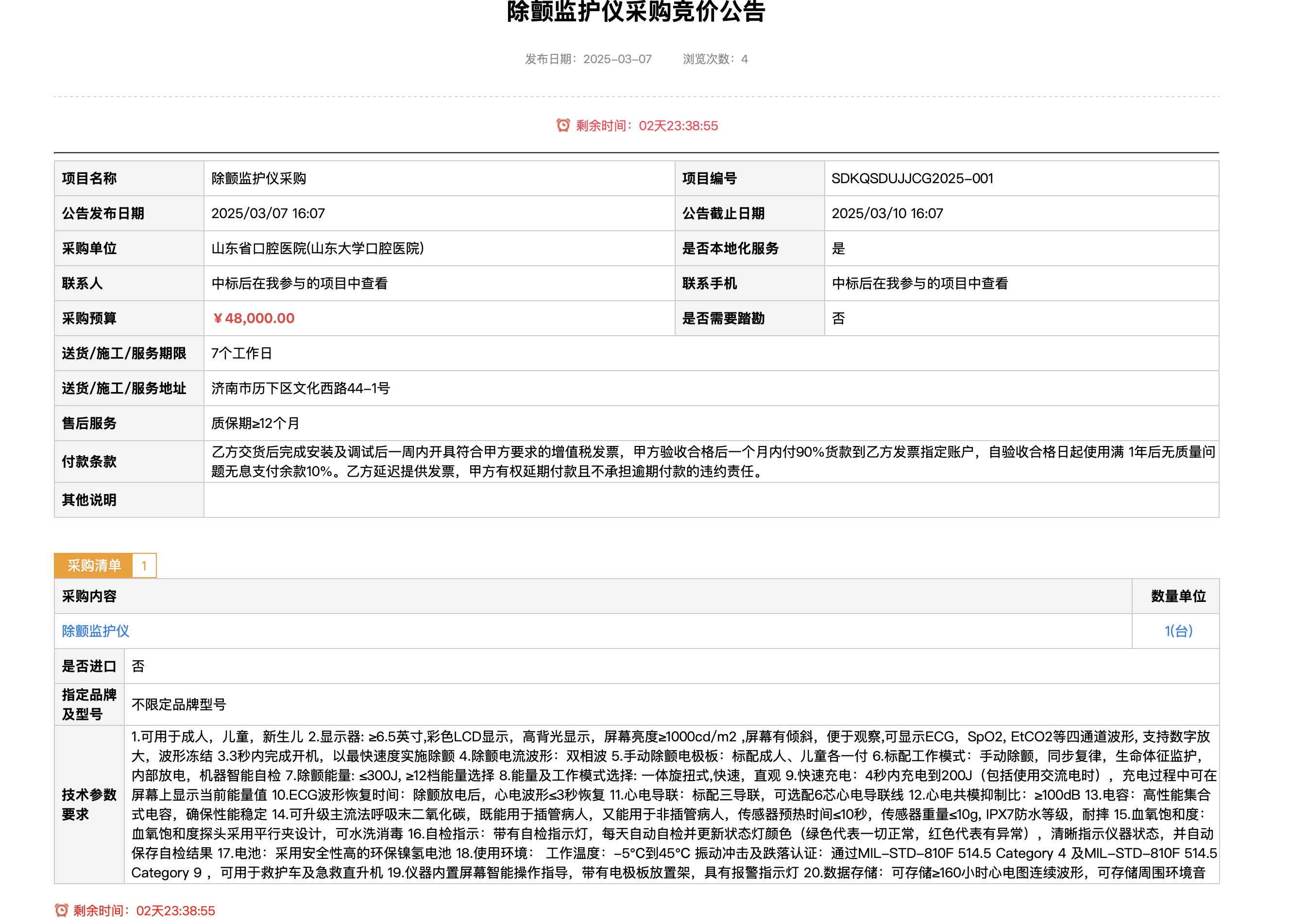Click deadline value 2025/03/10 16:07
Image resolution: width=1291 pixels, height=924 pixels.
point(887,213)
